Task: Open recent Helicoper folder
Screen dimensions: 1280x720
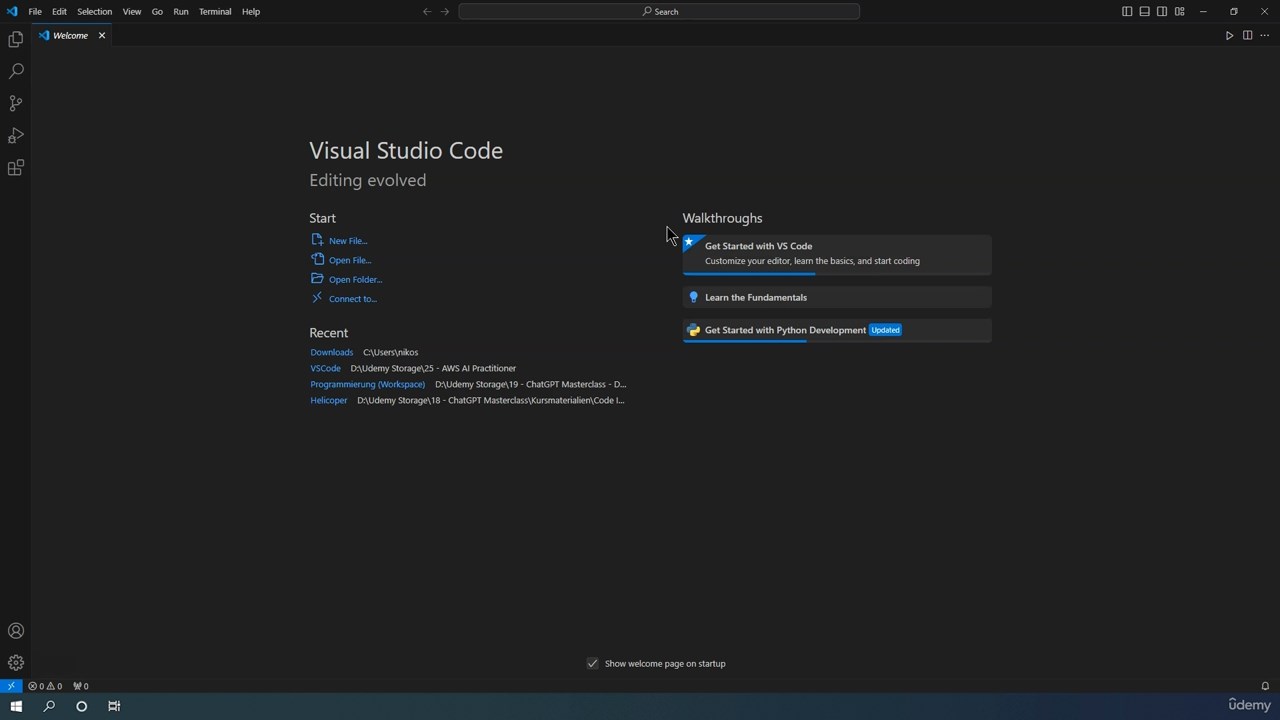Action: [x=328, y=401]
